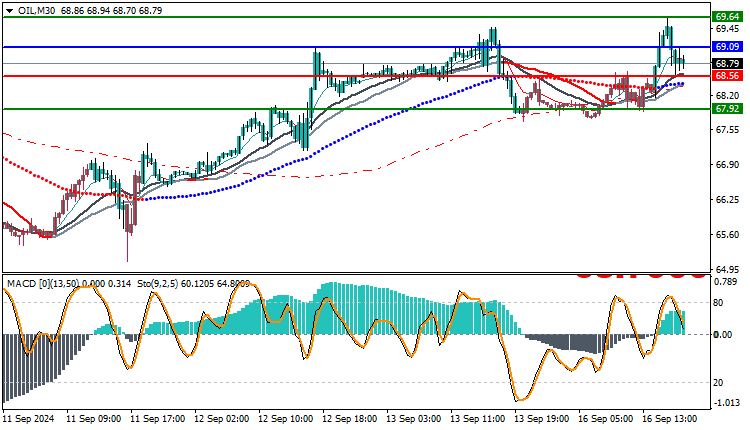Select the indicator scale value 20
The image size is (750, 430).
(718, 383)
